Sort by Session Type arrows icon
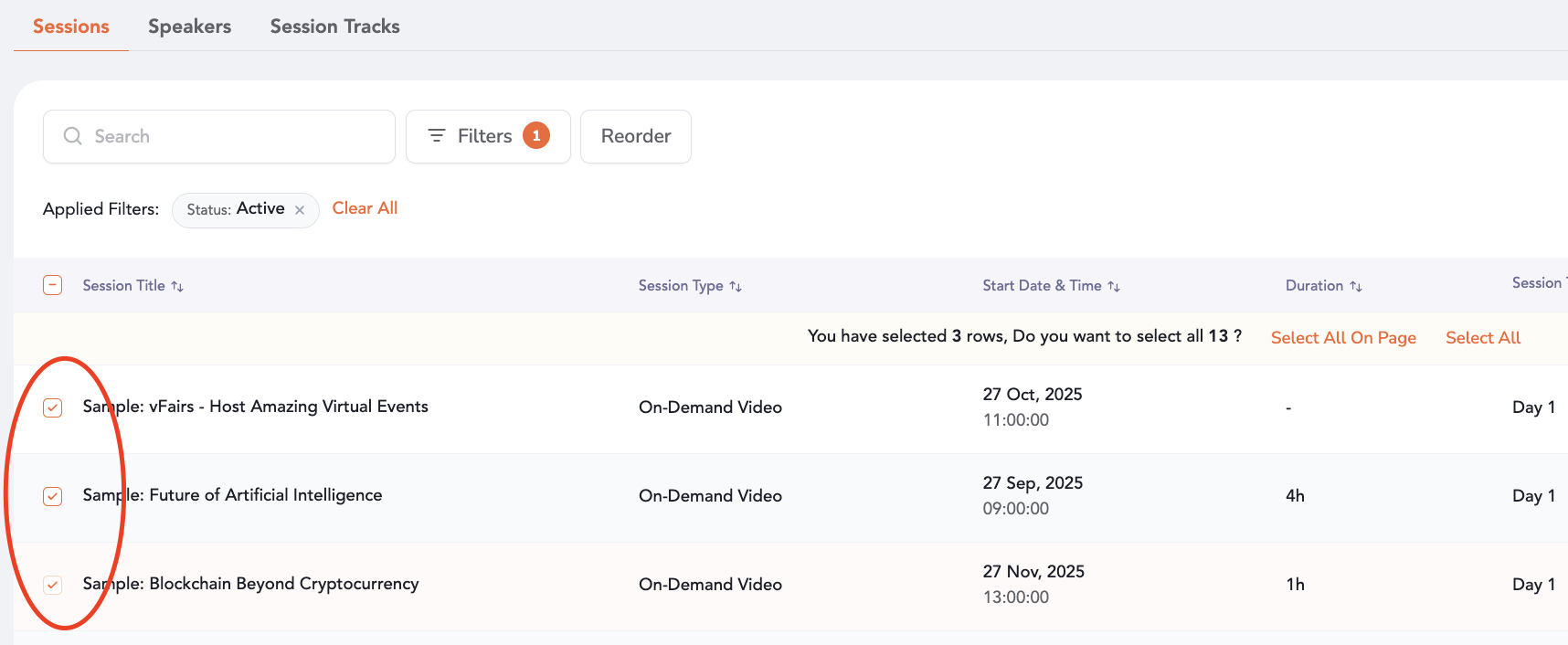Image resolution: width=1568 pixels, height=645 pixels. (x=736, y=287)
